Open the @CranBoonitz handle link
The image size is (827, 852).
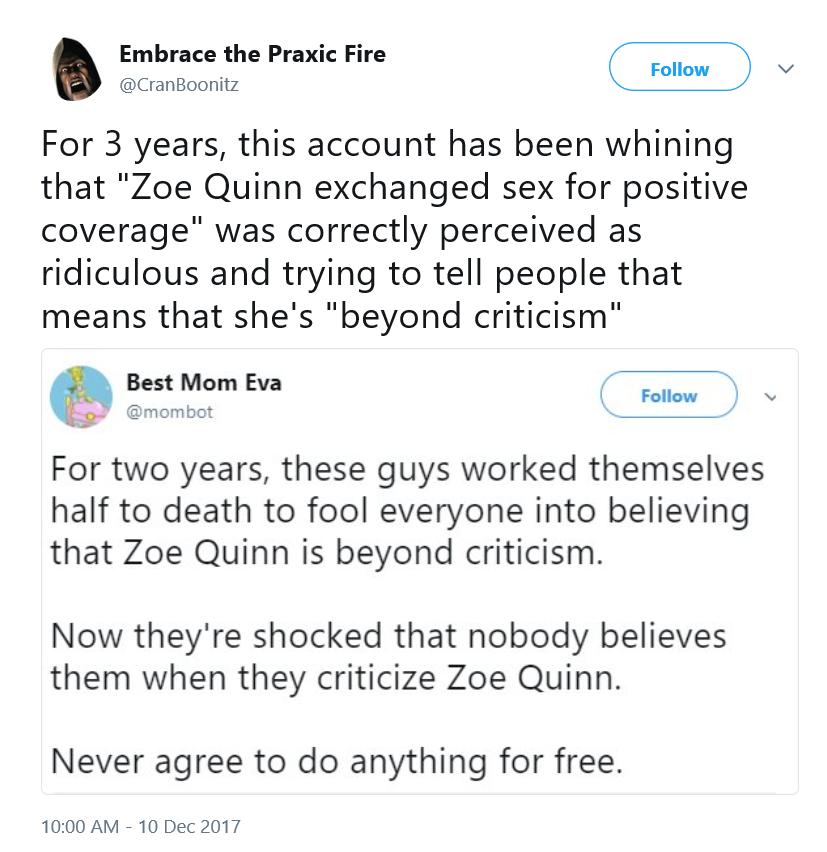pyautogui.click(x=179, y=85)
